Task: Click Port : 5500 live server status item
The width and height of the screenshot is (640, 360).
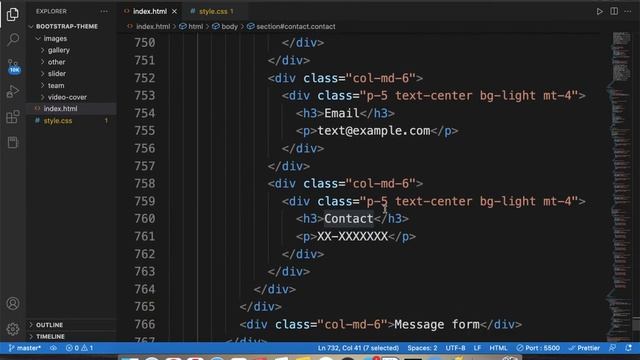Action: click(538, 348)
